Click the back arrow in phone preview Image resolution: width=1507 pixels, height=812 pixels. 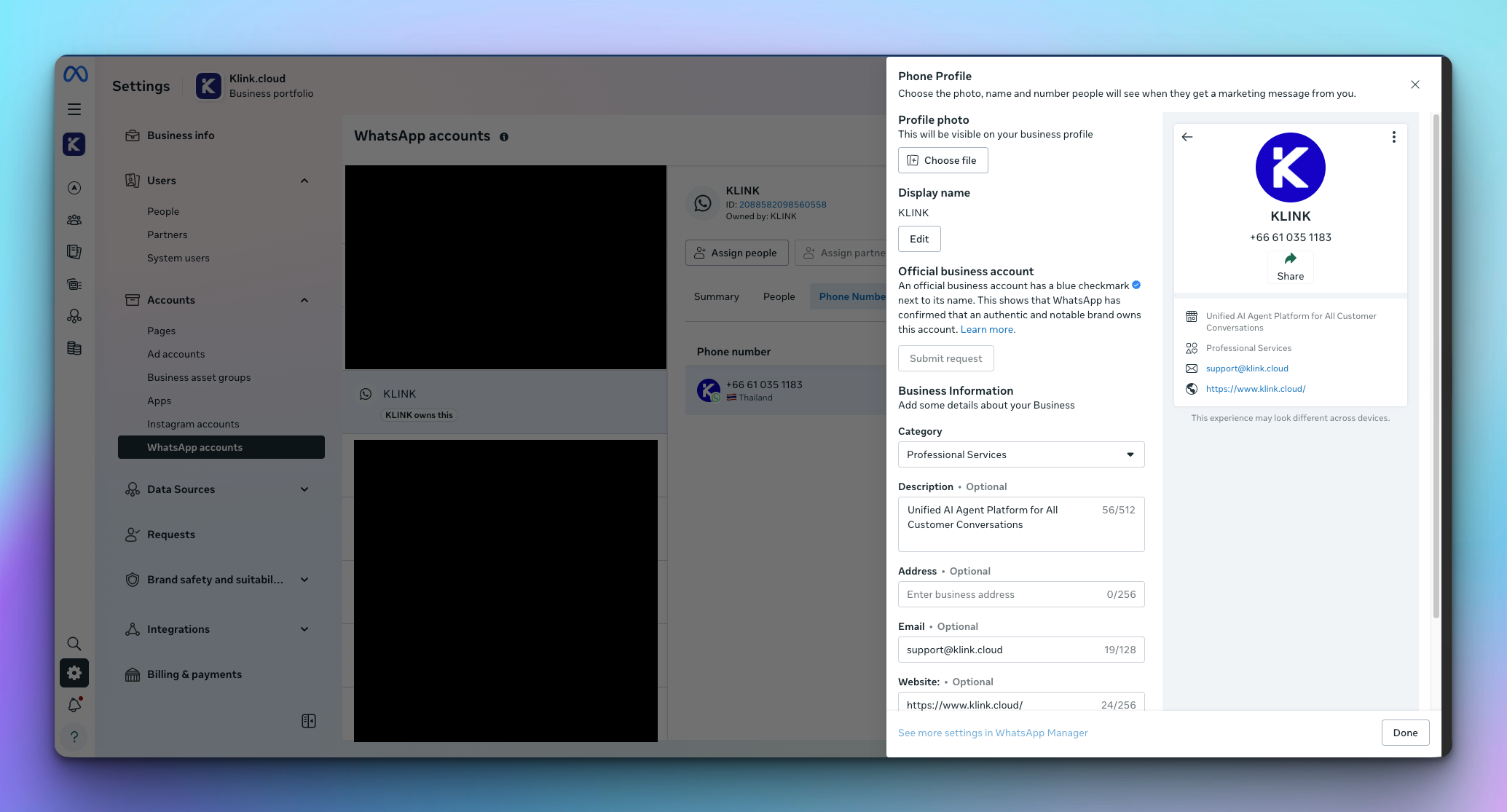point(1187,137)
